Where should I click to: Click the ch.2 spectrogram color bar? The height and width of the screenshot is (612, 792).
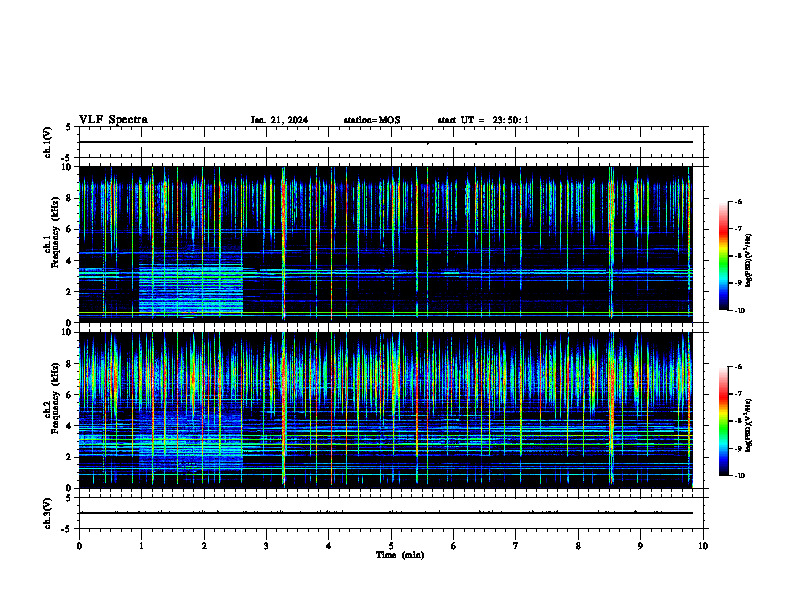(x=723, y=421)
